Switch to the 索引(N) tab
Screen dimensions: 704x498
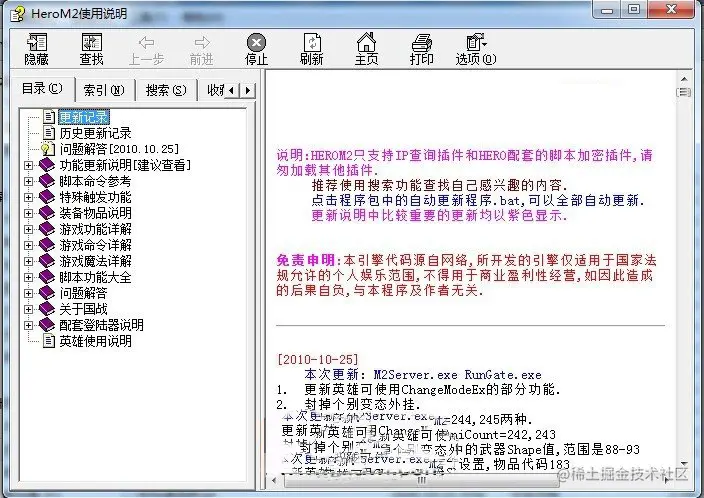pyautogui.click(x=104, y=90)
